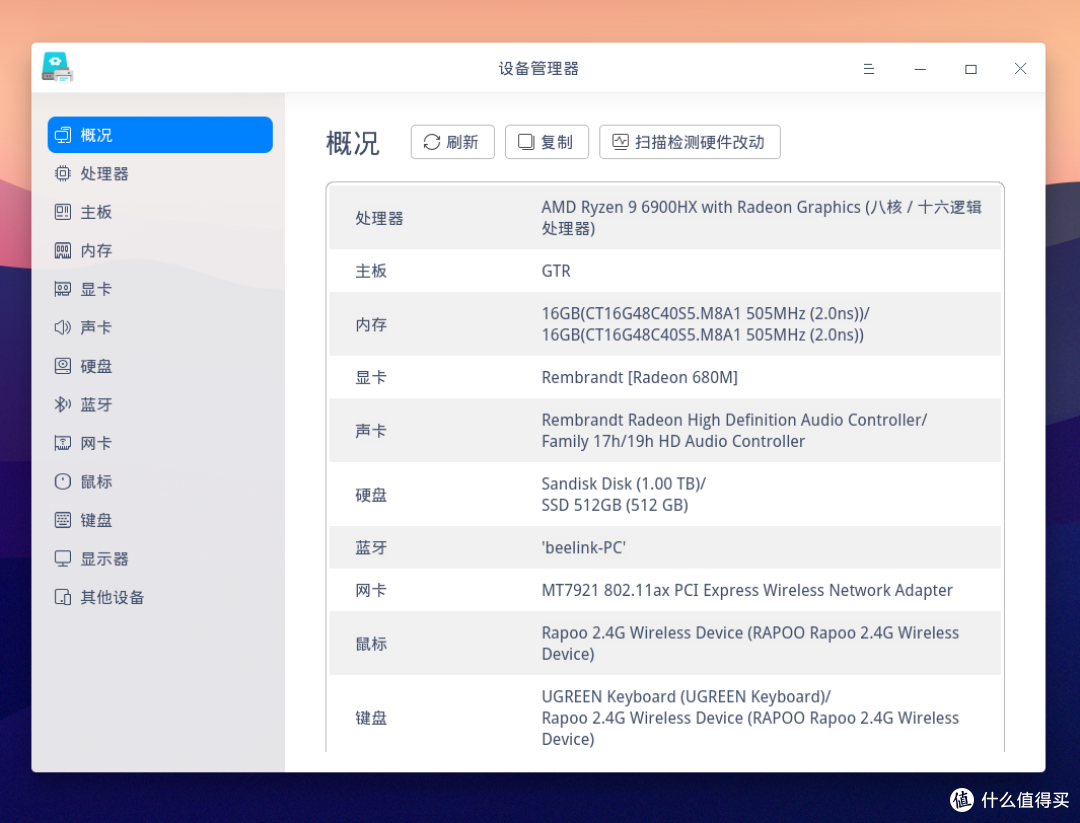
Task: Click the refresh arrow icon on 刷新 button
Action: point(432,142)
